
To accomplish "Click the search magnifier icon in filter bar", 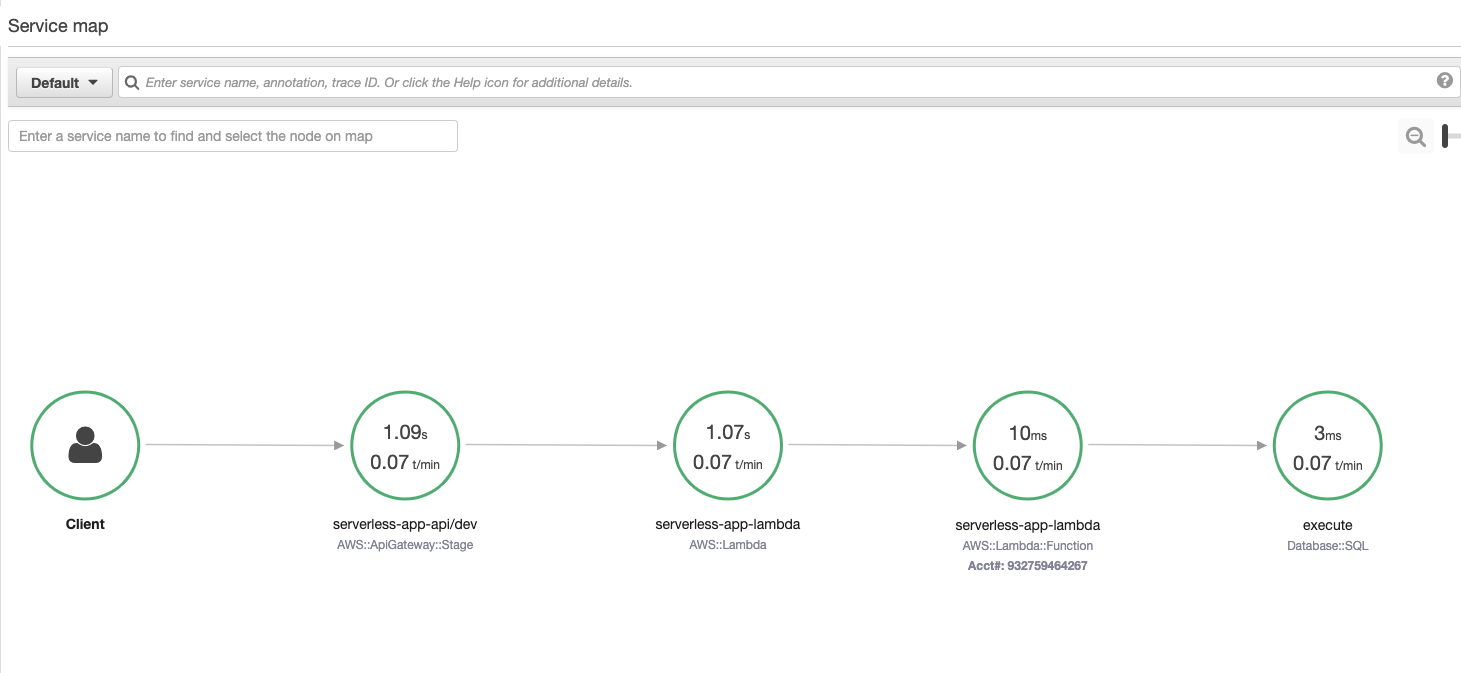I will click(x=131, y=82).
